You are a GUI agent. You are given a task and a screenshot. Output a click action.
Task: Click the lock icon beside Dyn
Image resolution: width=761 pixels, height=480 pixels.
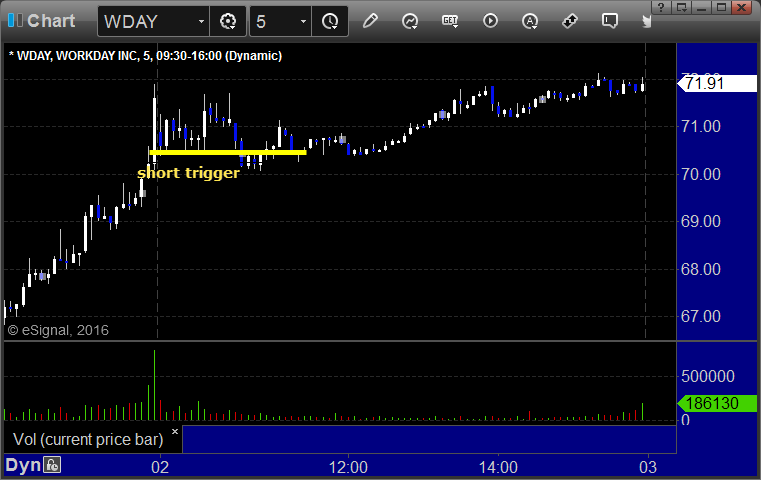52,465
